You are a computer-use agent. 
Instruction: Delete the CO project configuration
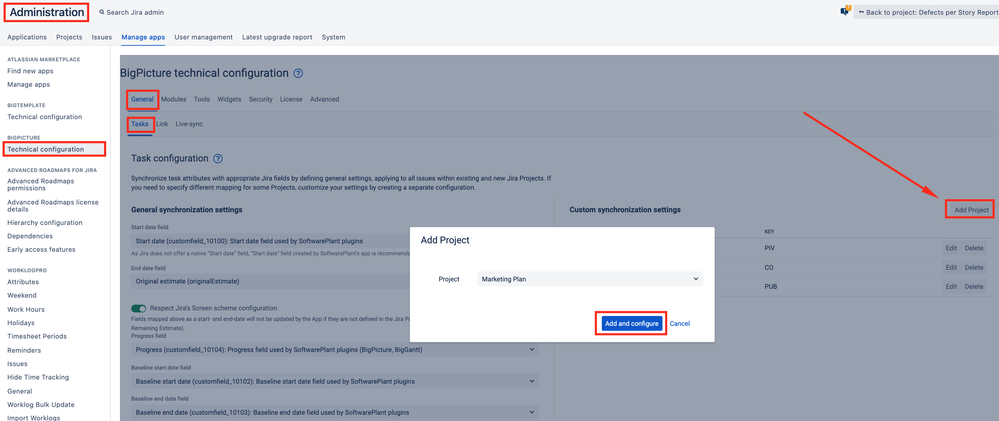[974, 268]
